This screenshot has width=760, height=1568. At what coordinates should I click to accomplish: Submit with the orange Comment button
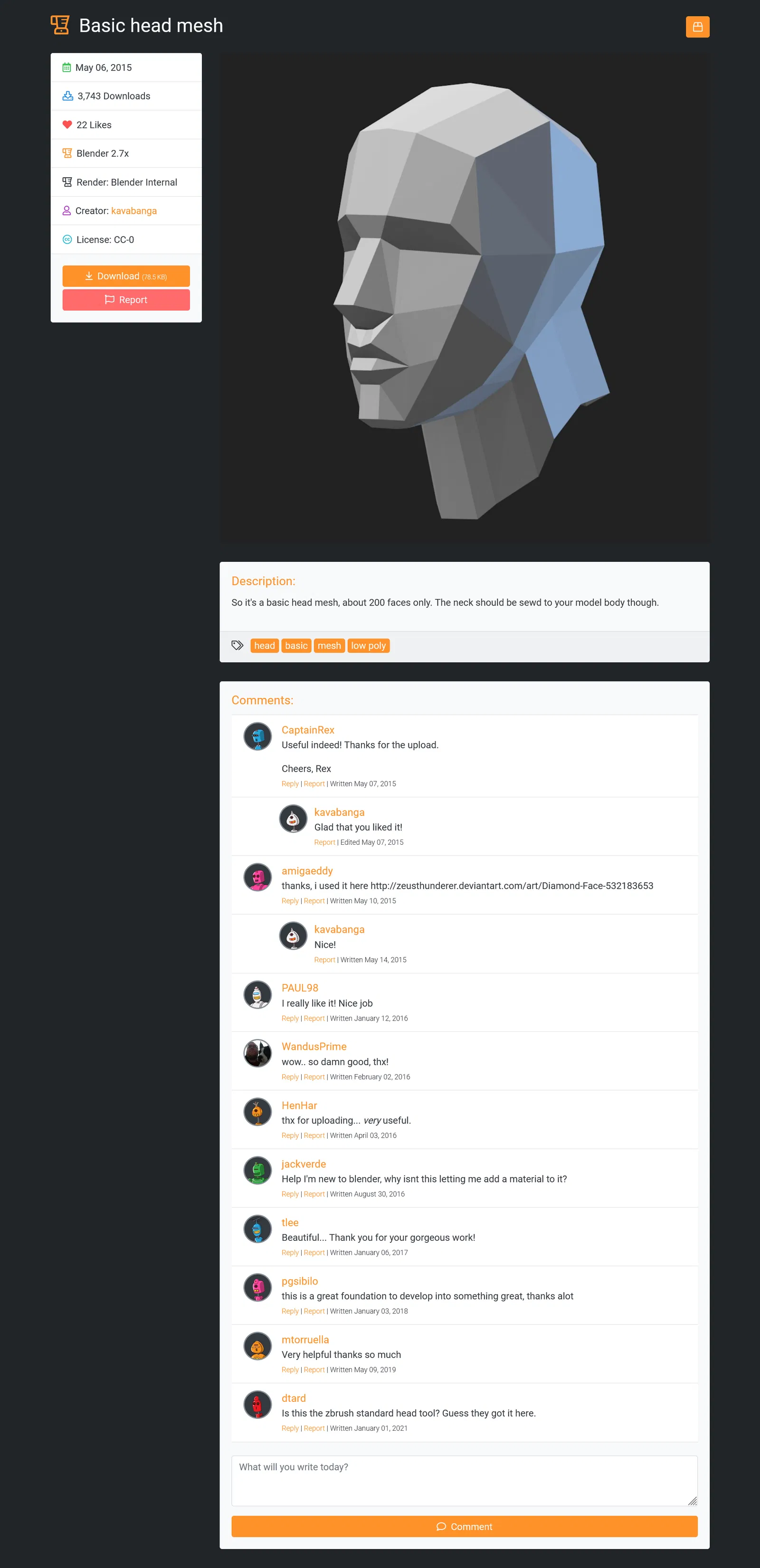click(464, 1527)
